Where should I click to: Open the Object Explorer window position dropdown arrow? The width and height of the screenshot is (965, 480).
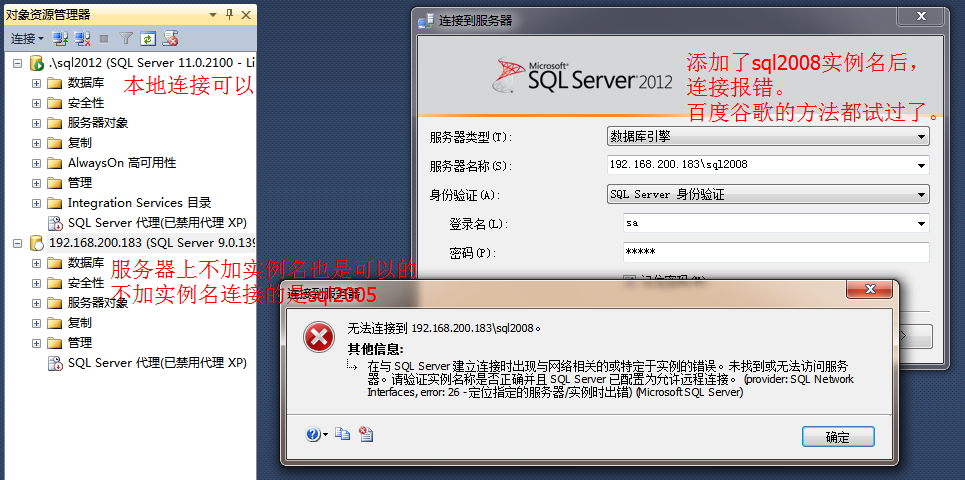pos(214,14)
